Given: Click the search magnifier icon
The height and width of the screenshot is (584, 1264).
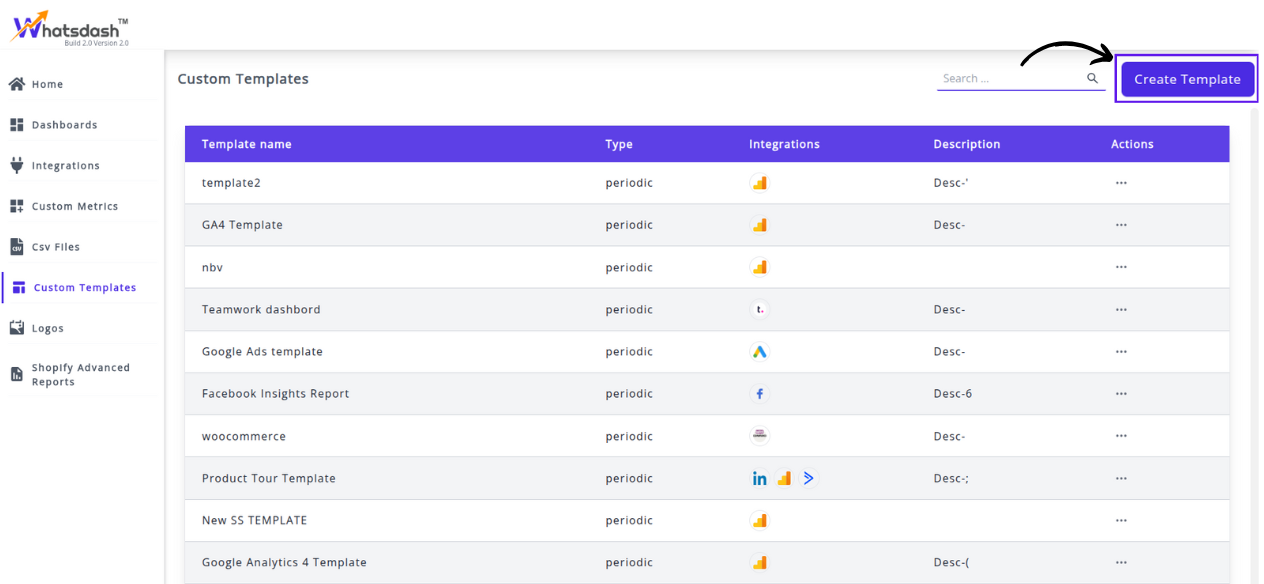Looking at the screenshot, I should (1092, 78).
